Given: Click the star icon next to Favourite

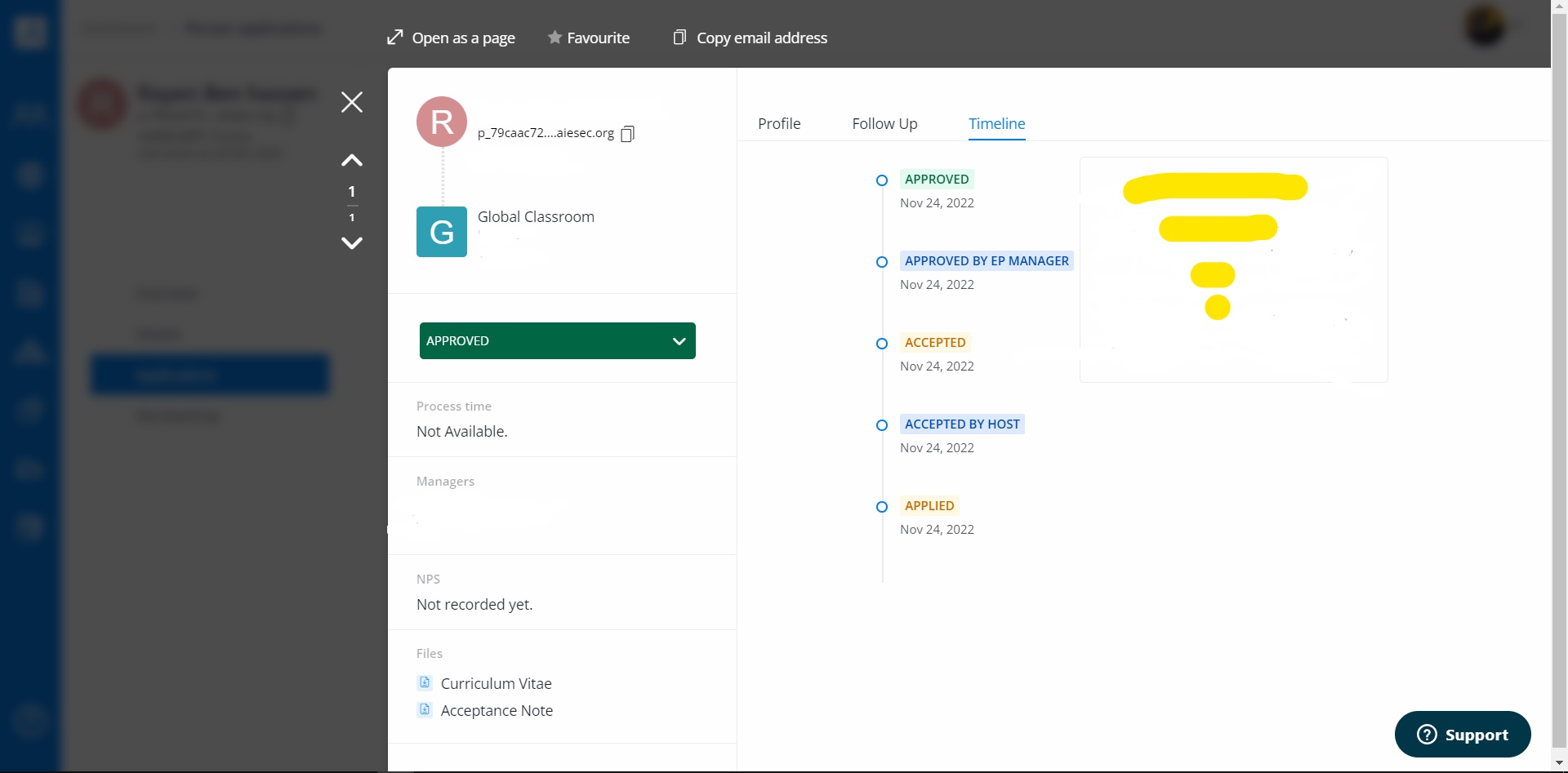Looking at the screenshot, I should click(555, 37).
